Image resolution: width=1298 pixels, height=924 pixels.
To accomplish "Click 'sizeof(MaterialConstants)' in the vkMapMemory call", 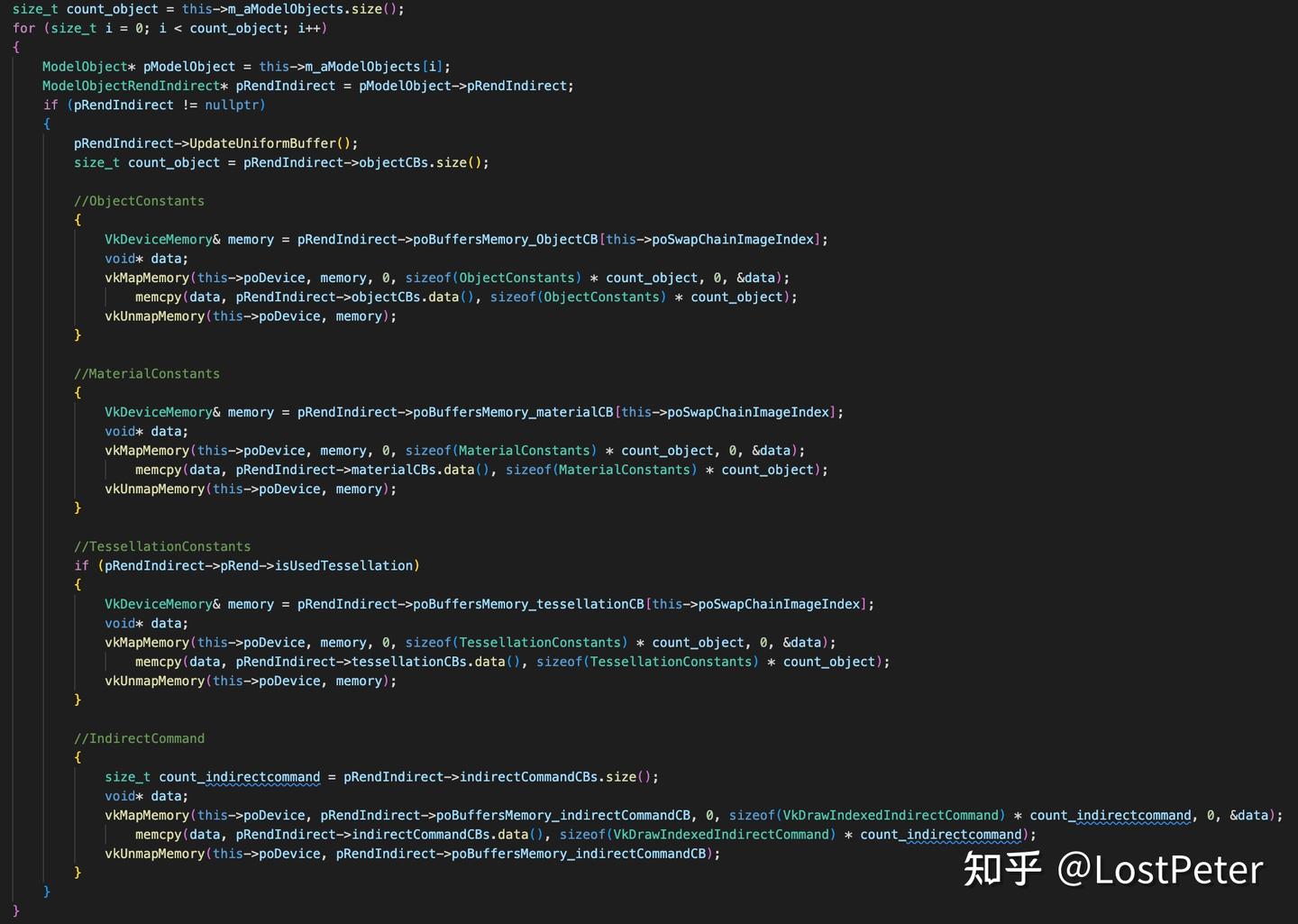I will tap(501, 450).
